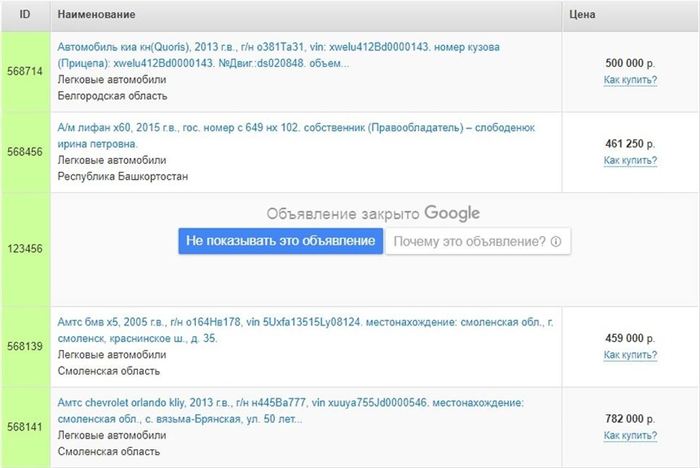The width and height of the screenshot is (700, 468).
Task: Click the ID cell 568141
Action: coord(25,427)
